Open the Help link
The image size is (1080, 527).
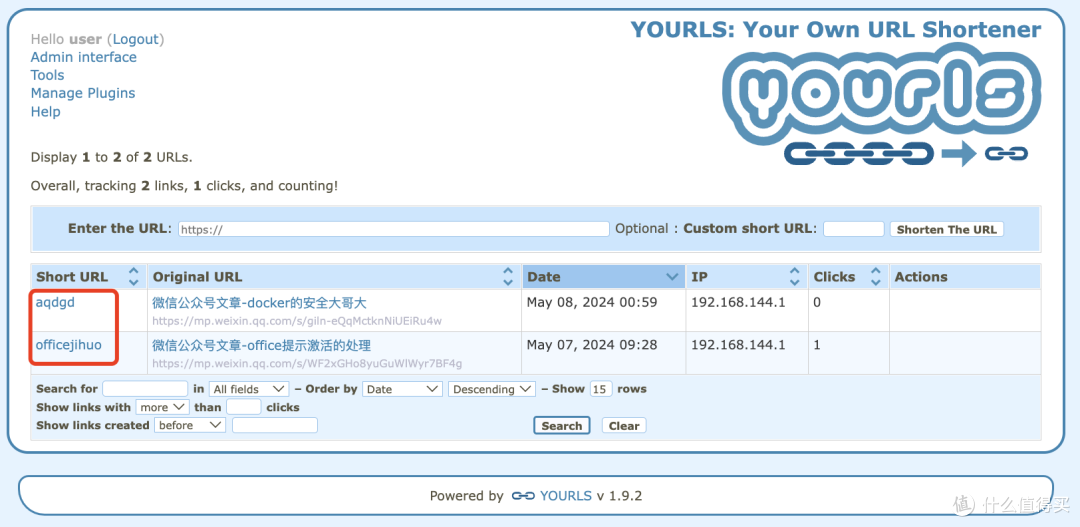click(45, 112)
